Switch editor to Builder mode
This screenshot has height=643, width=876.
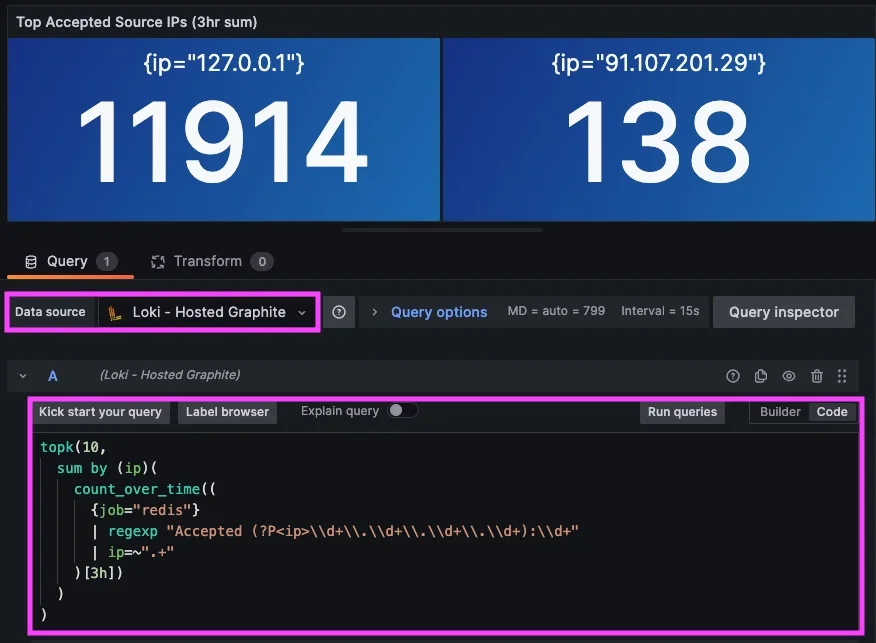[780, 412]
